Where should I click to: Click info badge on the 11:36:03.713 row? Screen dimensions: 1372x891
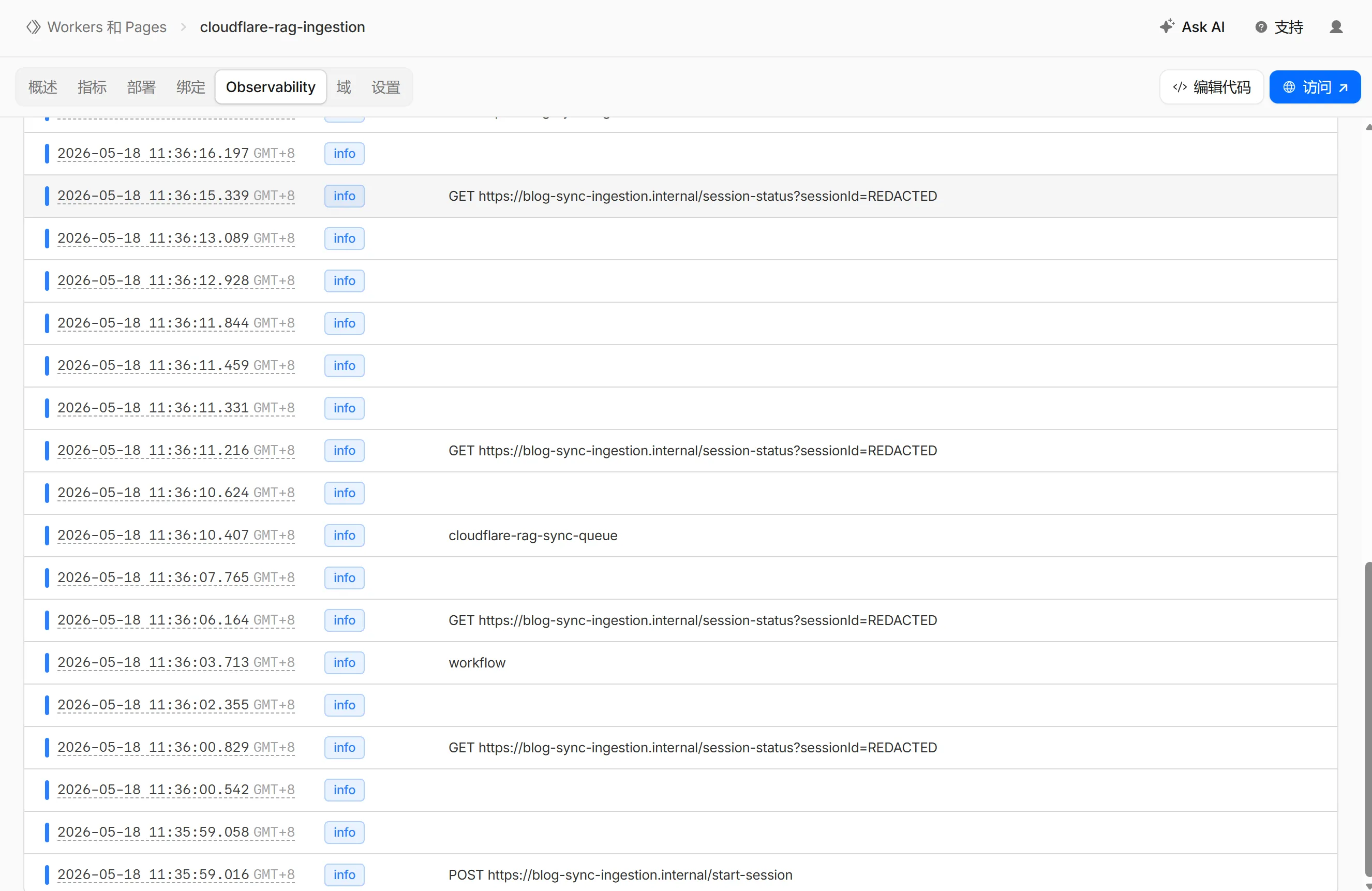click(x=344, y=663)
